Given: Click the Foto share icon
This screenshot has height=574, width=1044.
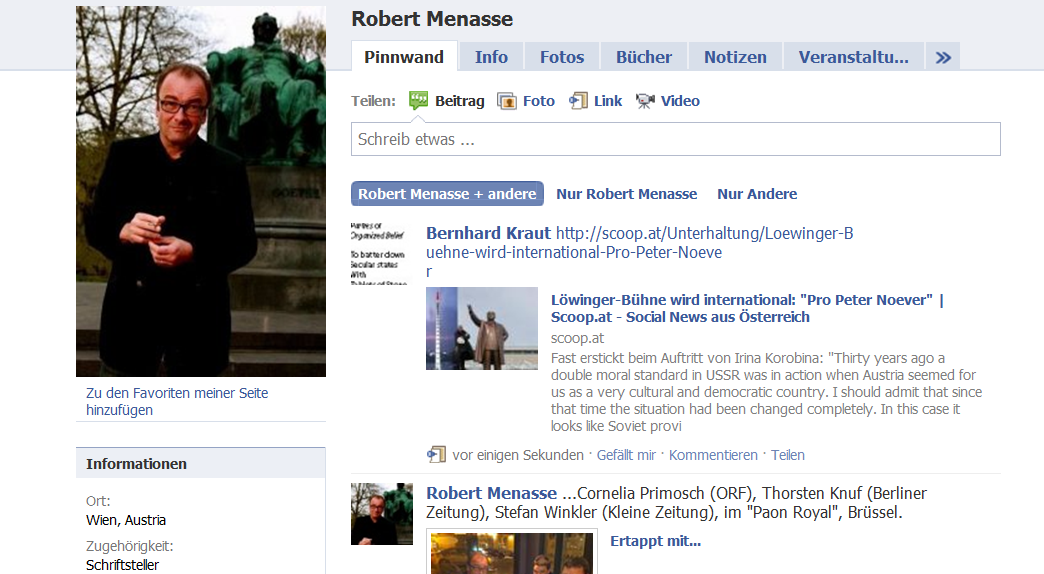Looking at the screenshot, I should point(507,101).
